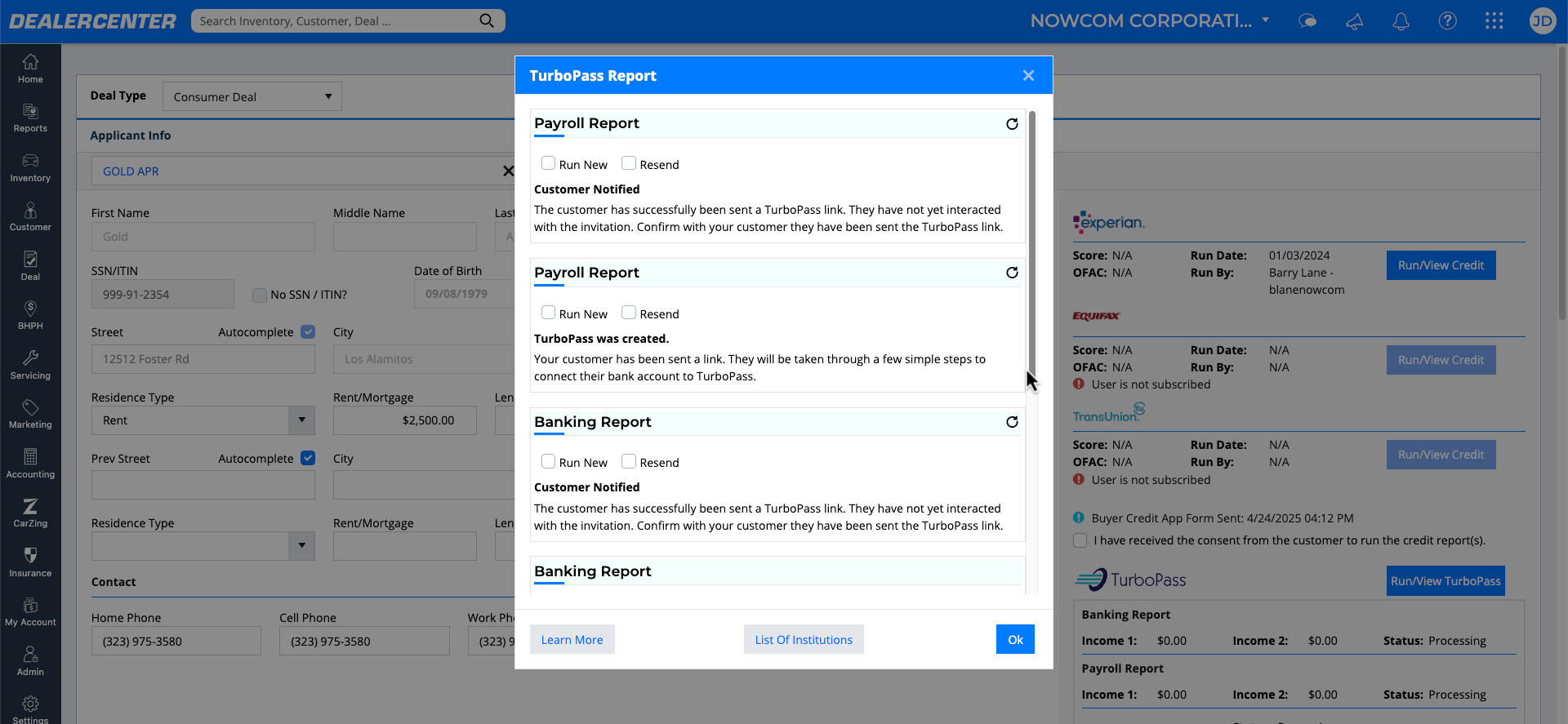
Task: Check Resend in first Payroll Report
Action: pos(629,163)
